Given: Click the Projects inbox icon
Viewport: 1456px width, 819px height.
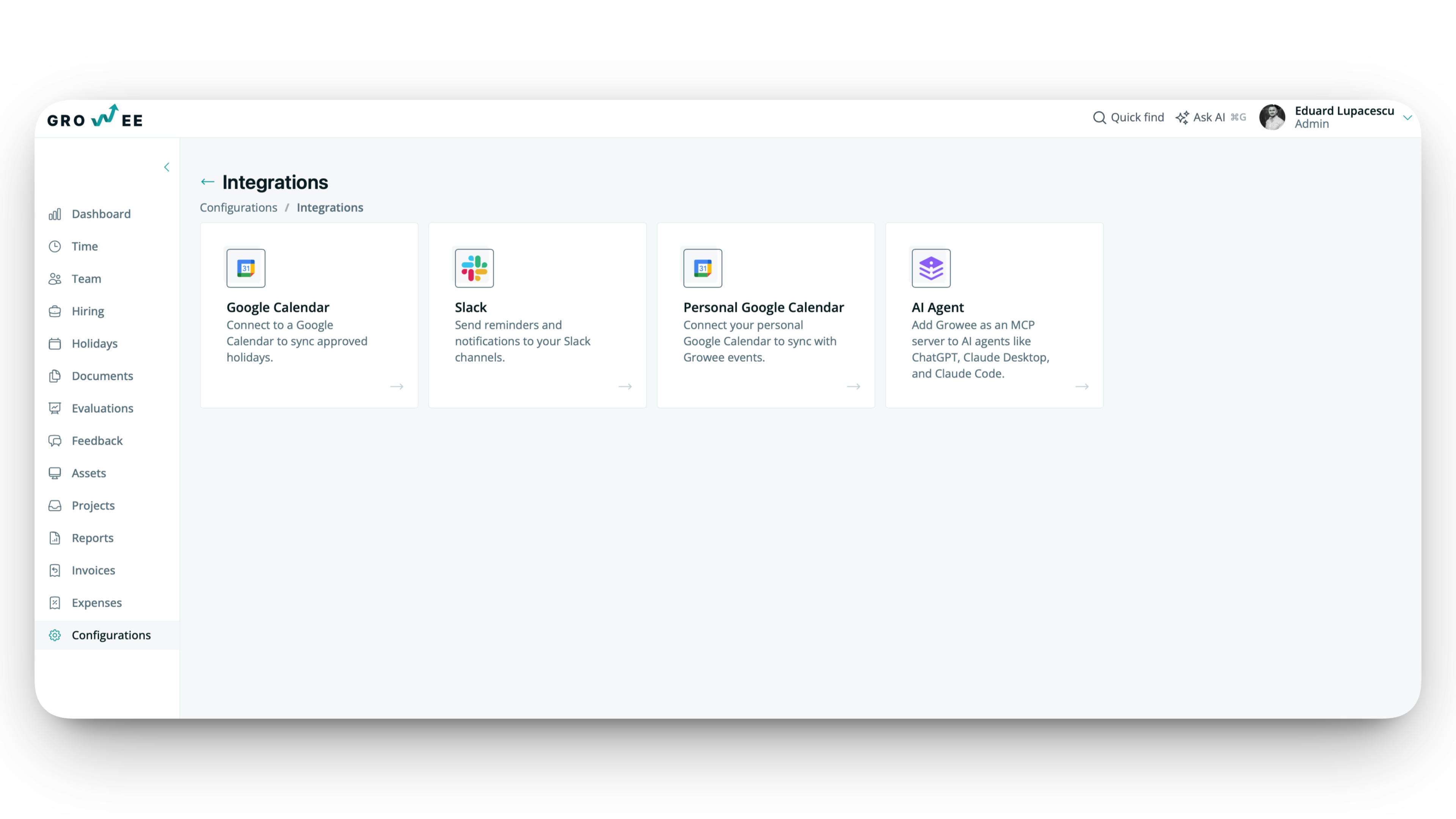Looking at the screenshot, I should [55, 505].
